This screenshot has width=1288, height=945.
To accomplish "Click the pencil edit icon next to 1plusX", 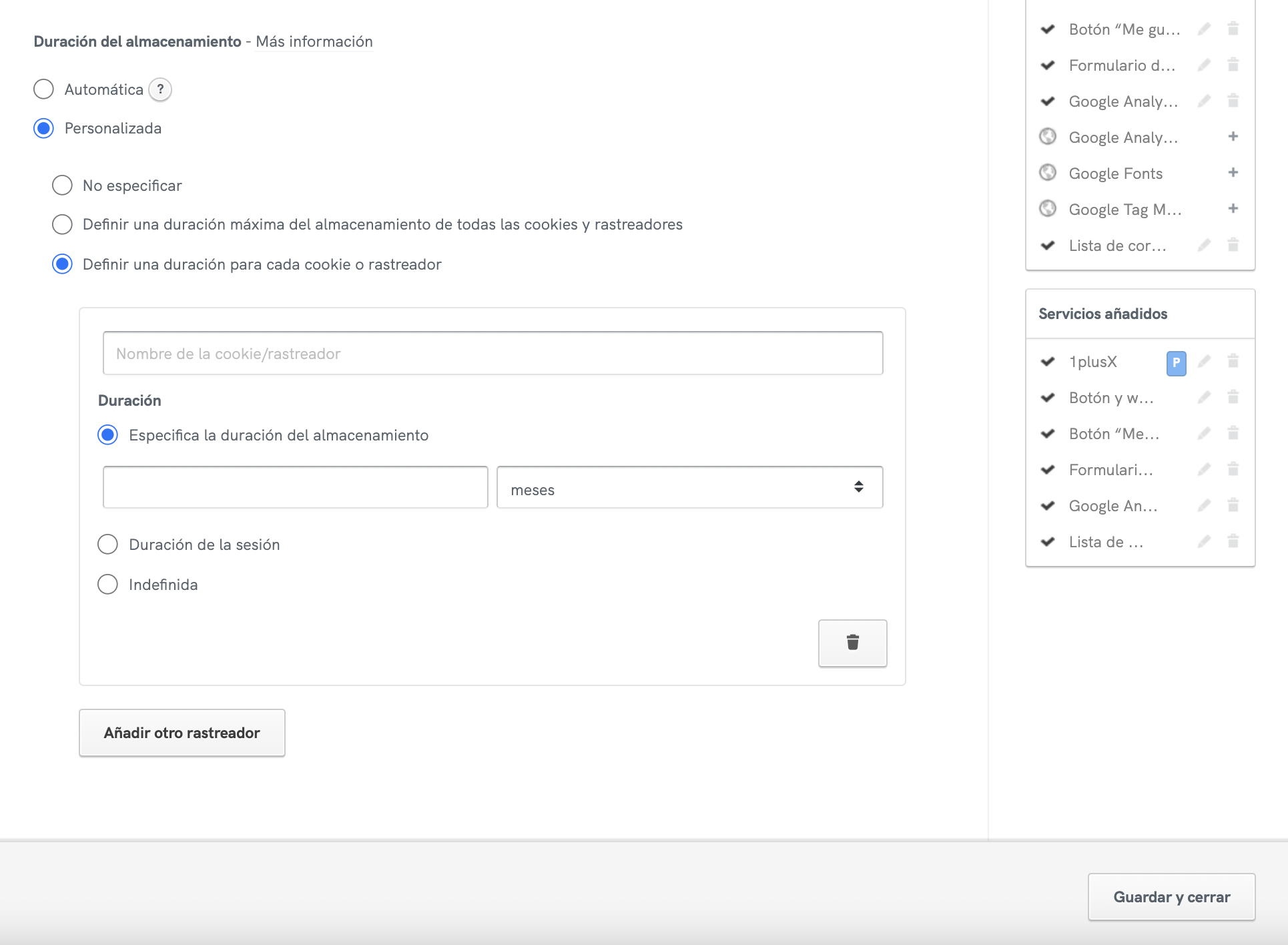I will click(x=1204, y=362).
